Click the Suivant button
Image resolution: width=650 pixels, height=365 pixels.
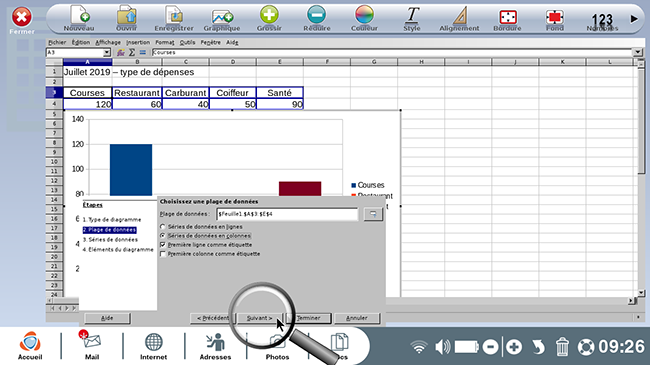coord(260,318)
